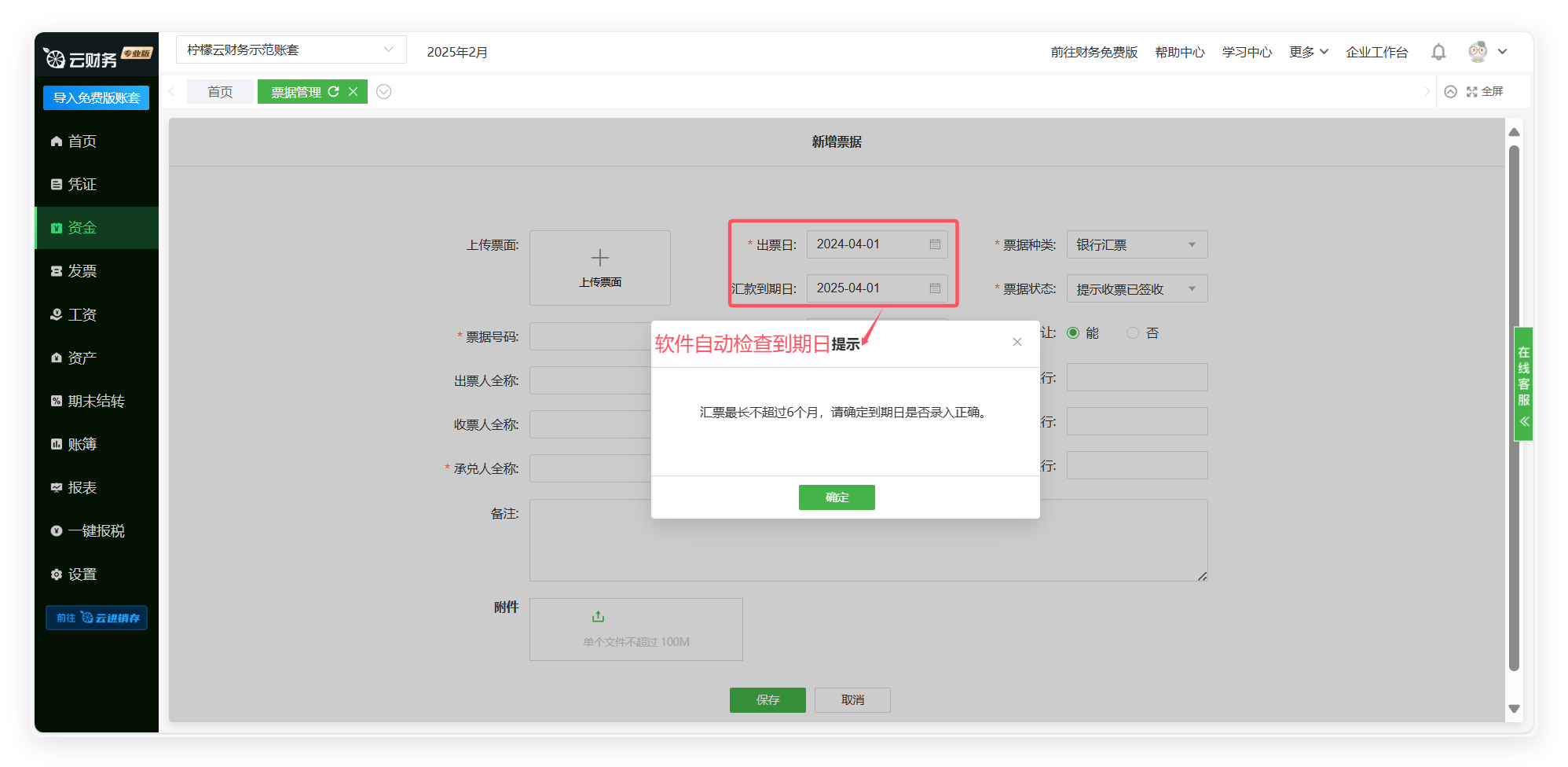The height and width of the screenshot is (767, 1568).
Task: Click the plus icon to upload 票面
Action: [x=599, y=259]
